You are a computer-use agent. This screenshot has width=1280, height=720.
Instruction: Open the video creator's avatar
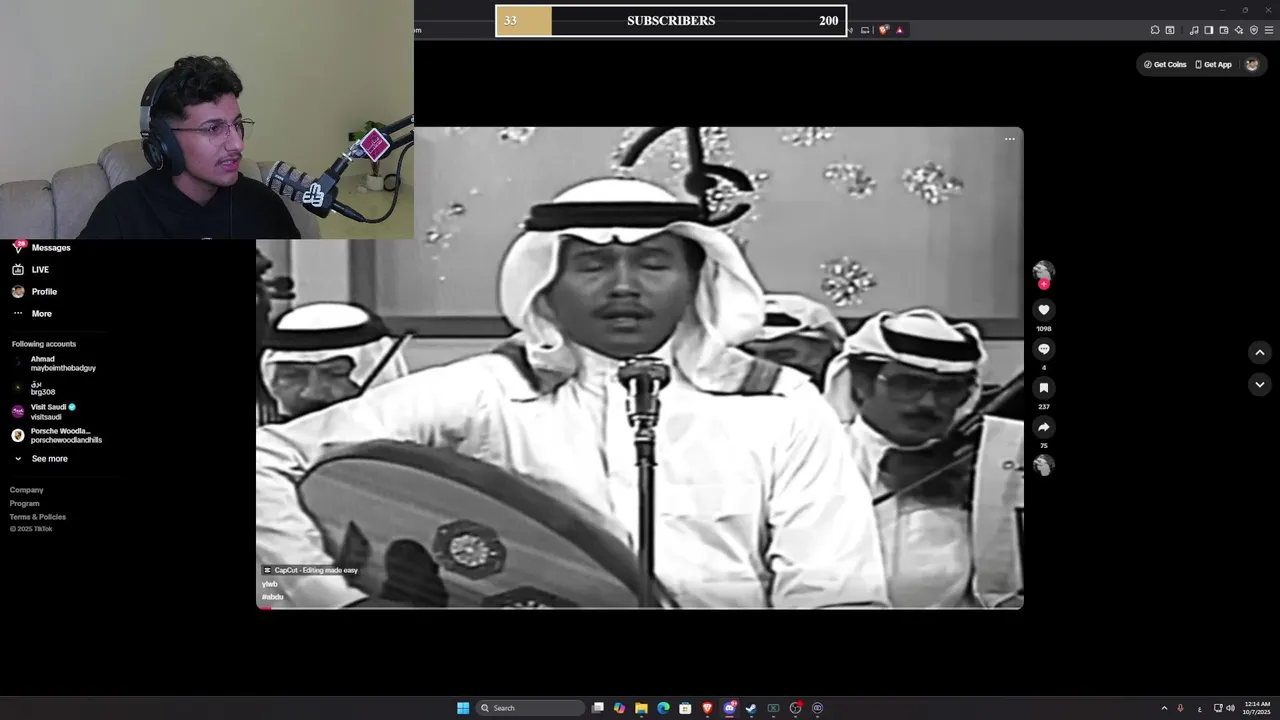coord(1044,271)
